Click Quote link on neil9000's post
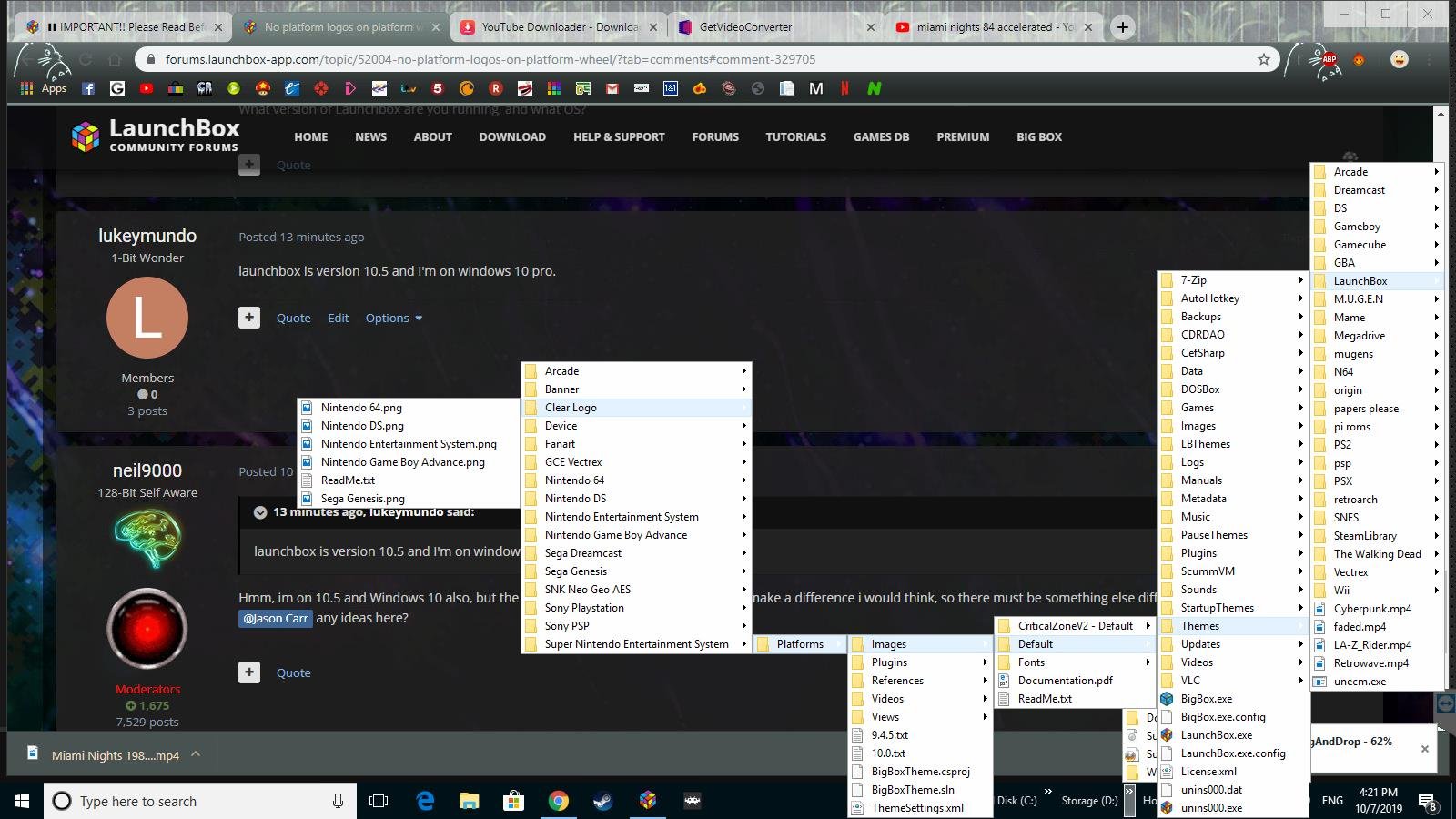The width and height of the screenshot is (1456, 819). click(x=293, y=672)
